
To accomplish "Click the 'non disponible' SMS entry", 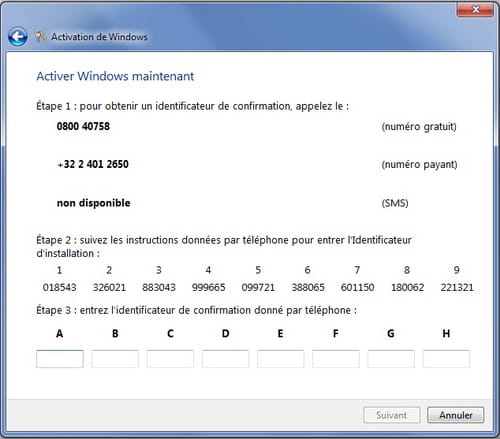I will click(x=94, y=203).
